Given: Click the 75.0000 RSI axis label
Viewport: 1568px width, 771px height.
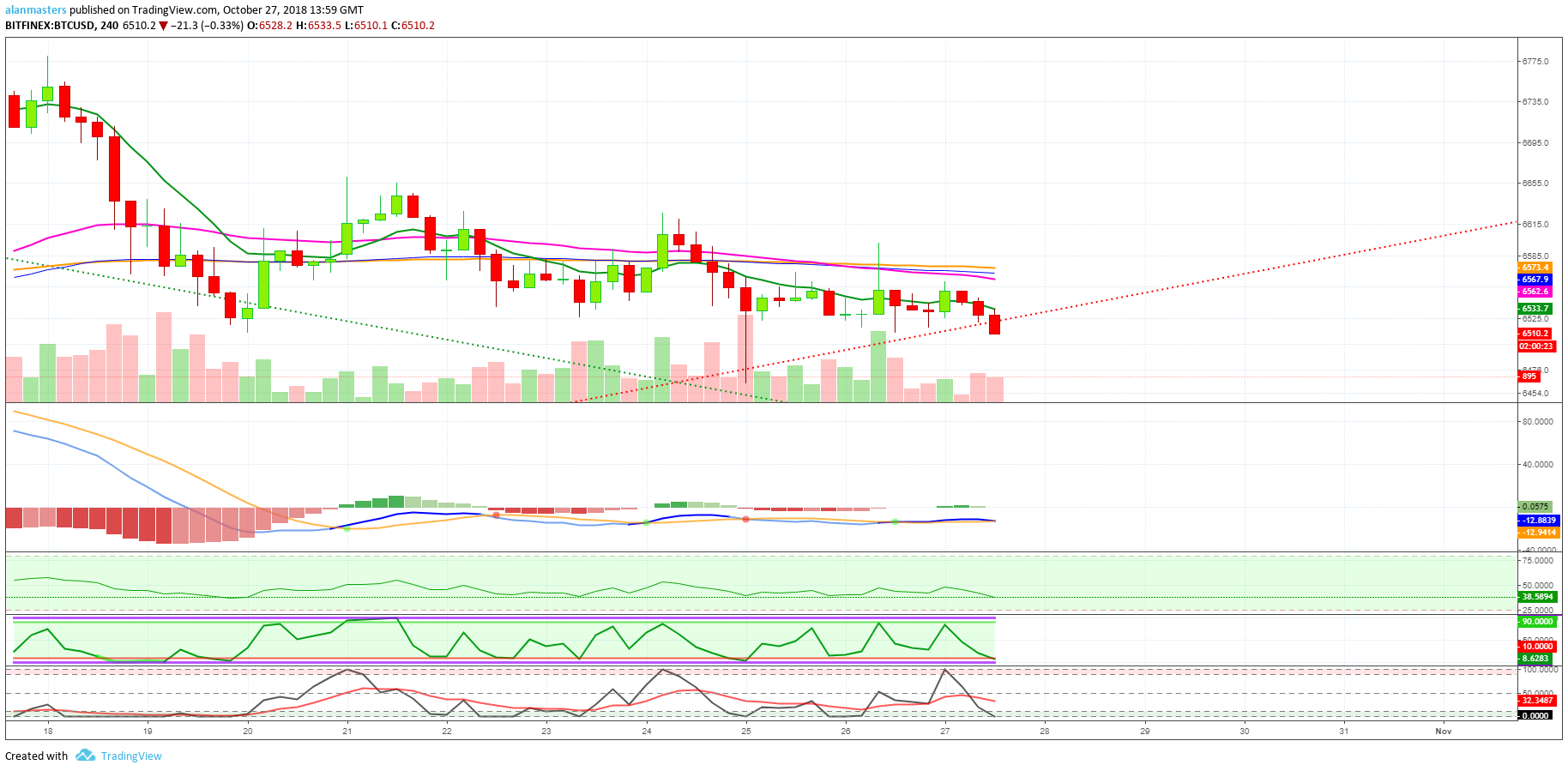Looking at the screenshot, I should click(x=1538, y=561).
